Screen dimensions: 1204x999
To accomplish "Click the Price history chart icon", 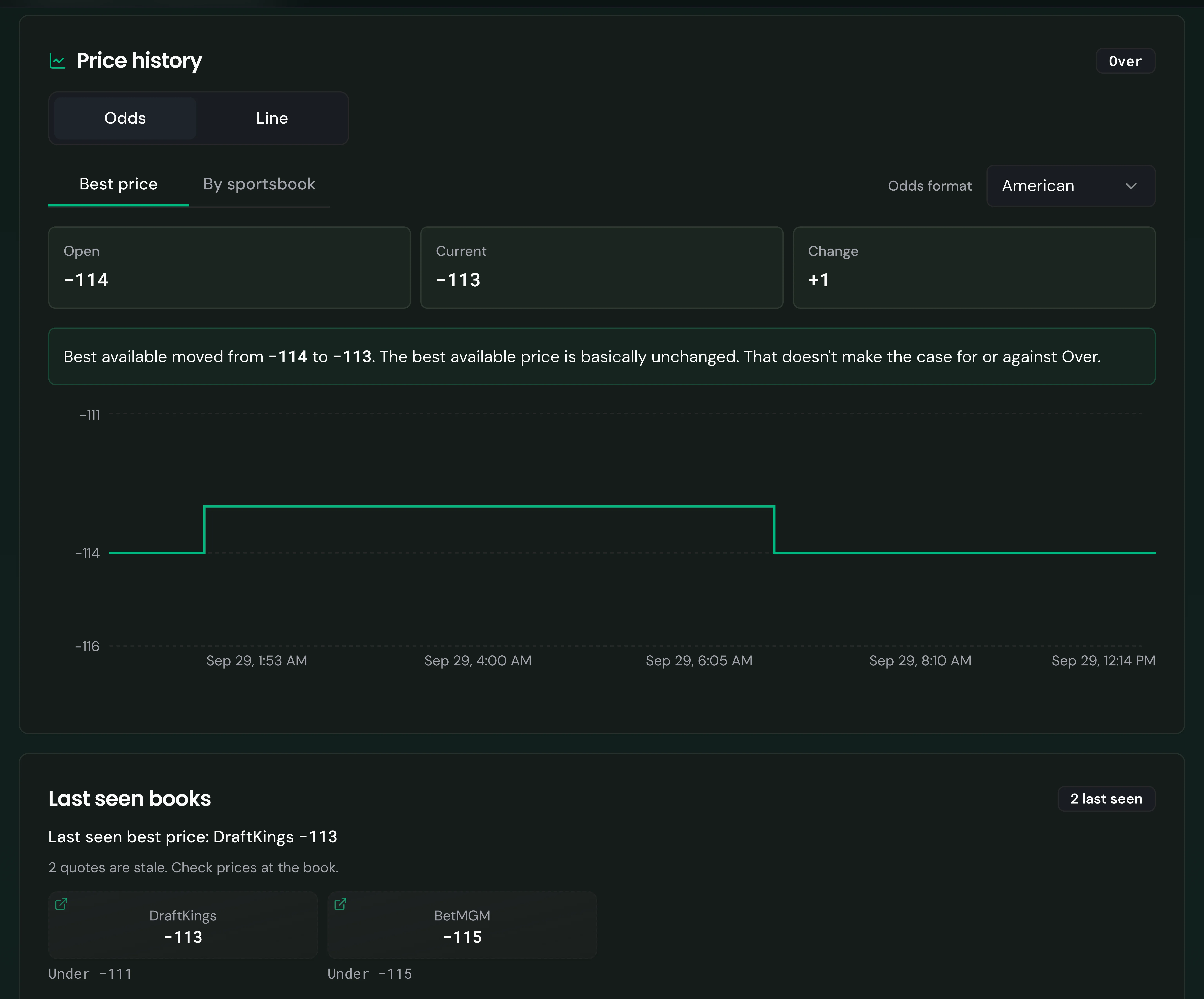I will 57,61.
